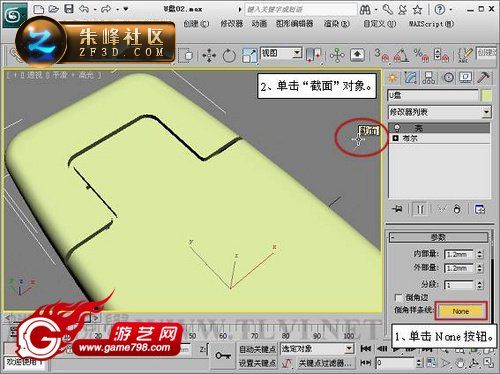
Task: Select the Rotate tool in toolbar
Action: [229, 55]
